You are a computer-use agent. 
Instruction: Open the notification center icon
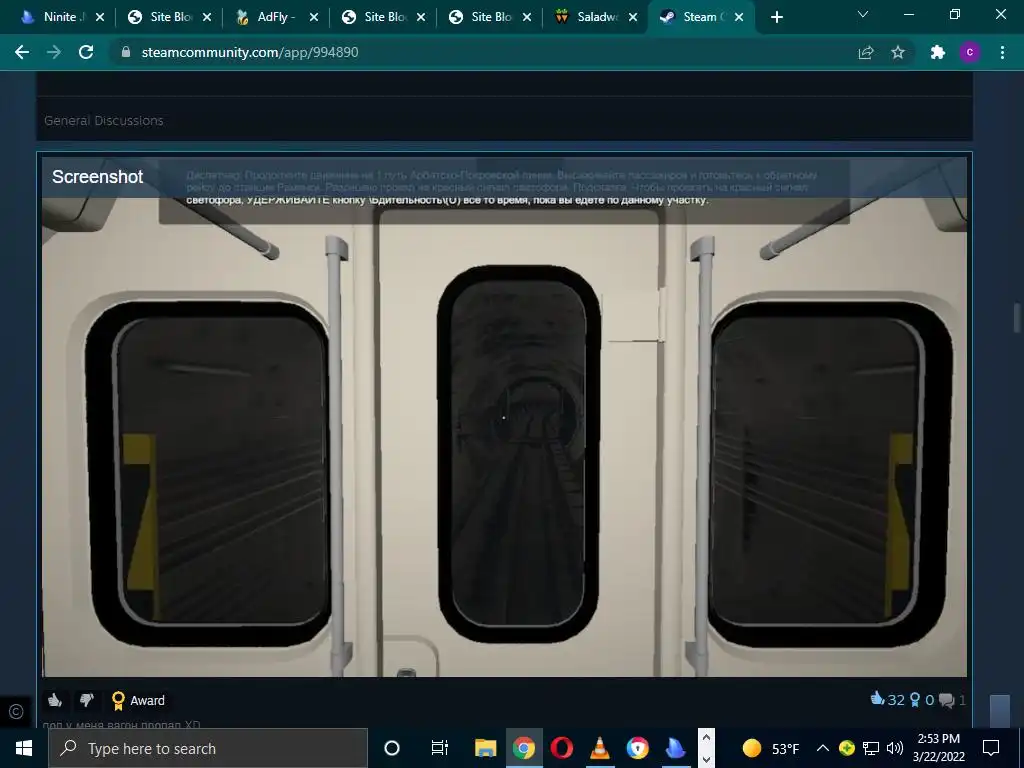point(991,748)
